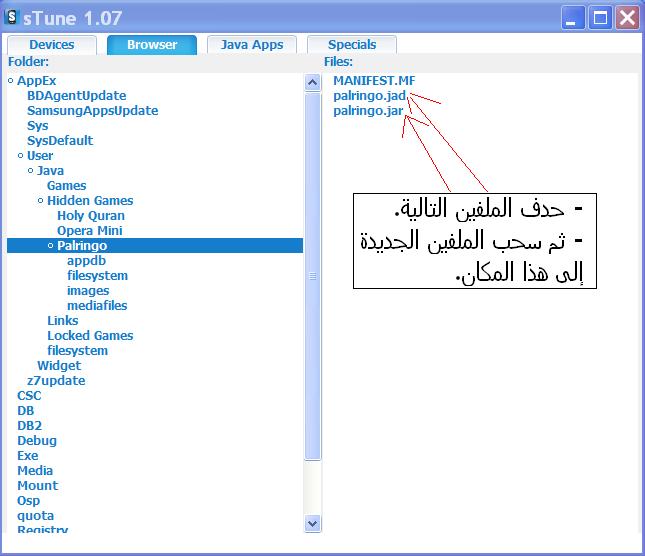
Task: Open the Exe folder
Action: [28, 456]
